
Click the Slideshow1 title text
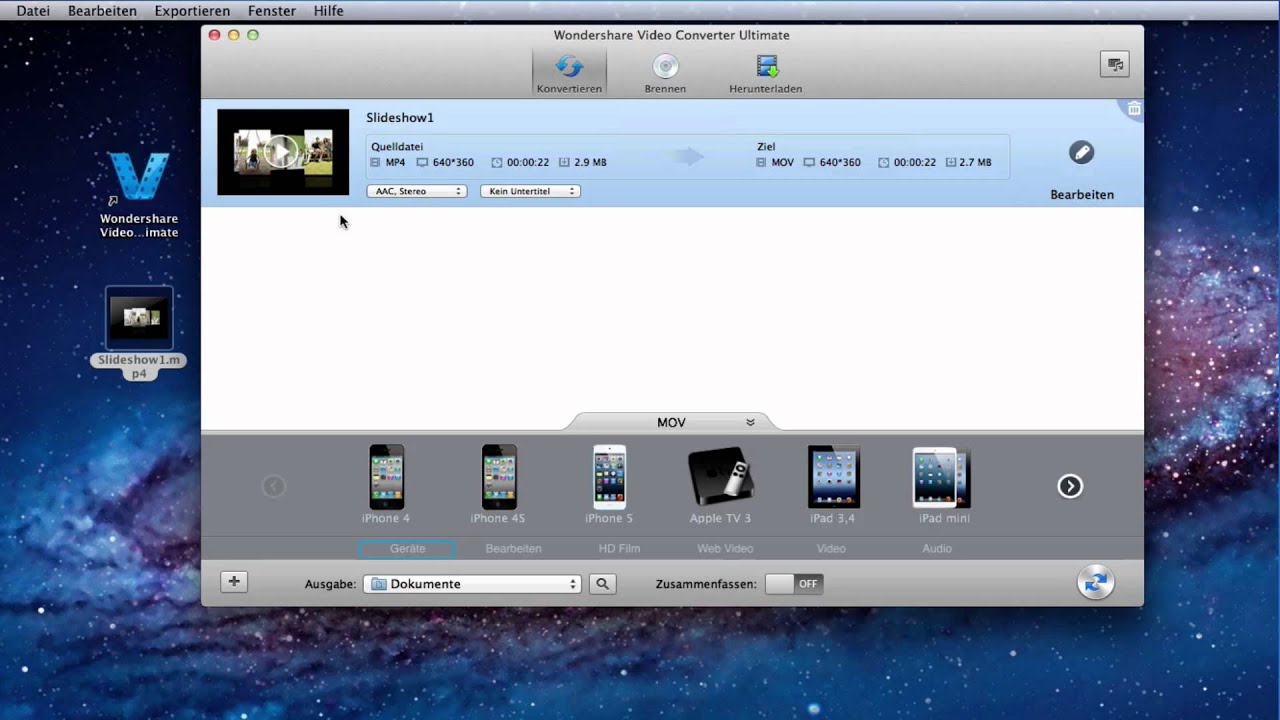400,118
